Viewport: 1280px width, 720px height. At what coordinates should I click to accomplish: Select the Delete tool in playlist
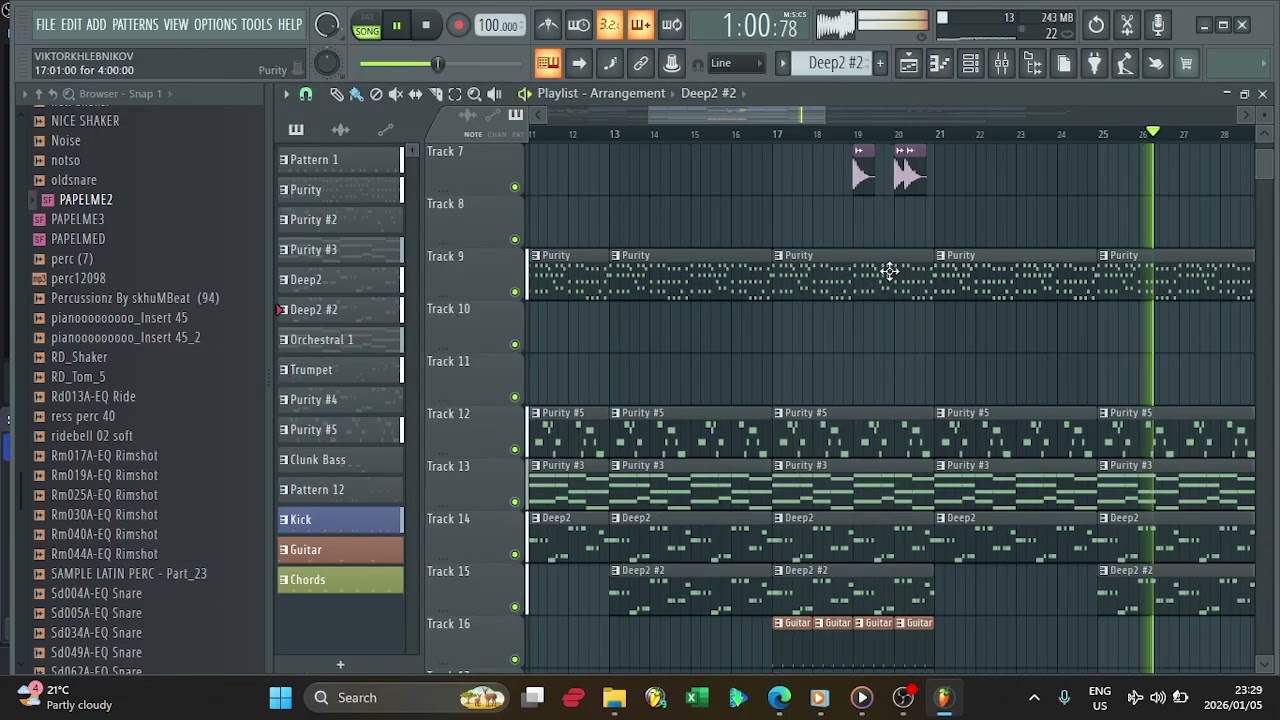(376, 94)
